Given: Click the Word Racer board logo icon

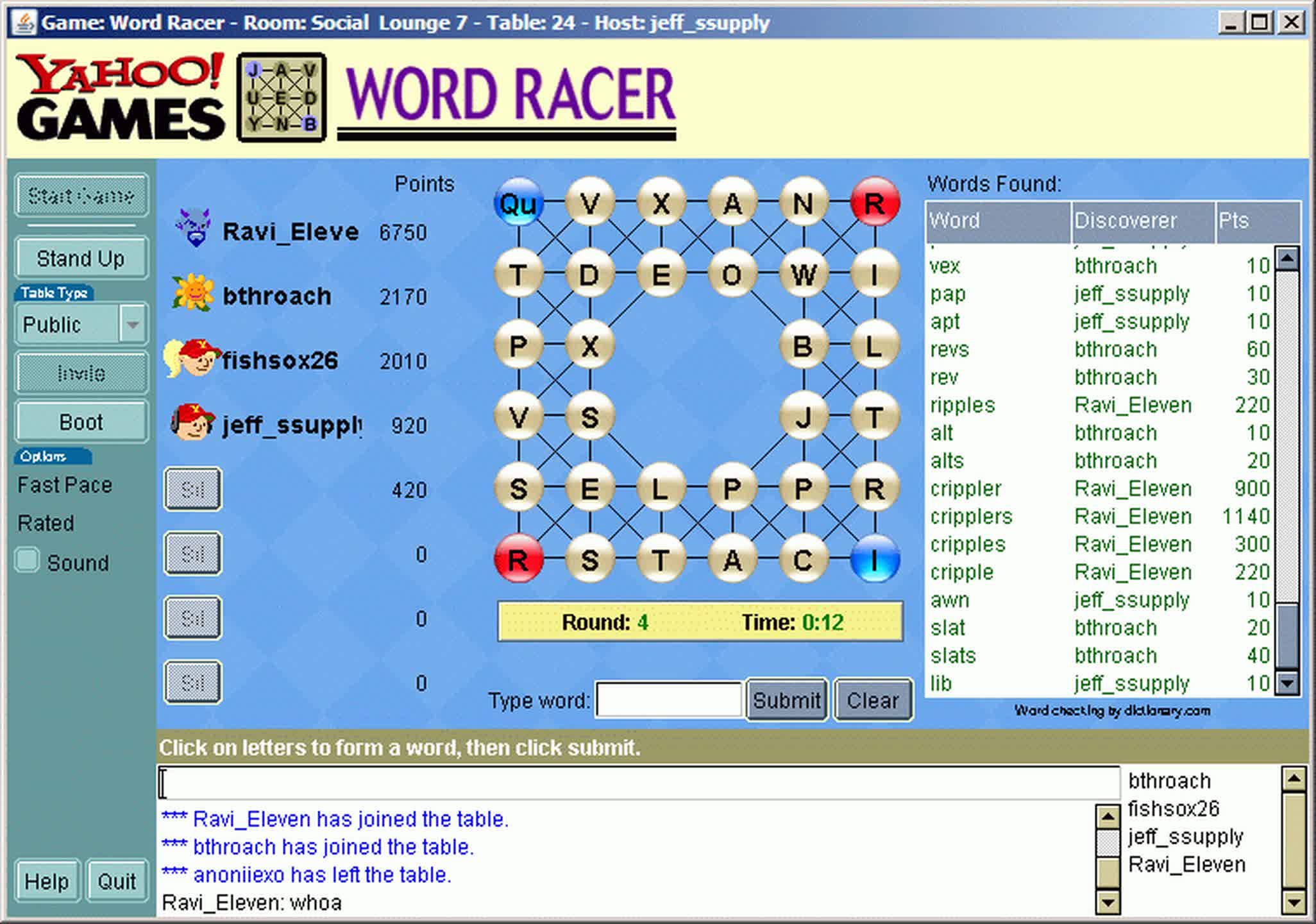Looking at the screenshot, I should click(282, 97).
